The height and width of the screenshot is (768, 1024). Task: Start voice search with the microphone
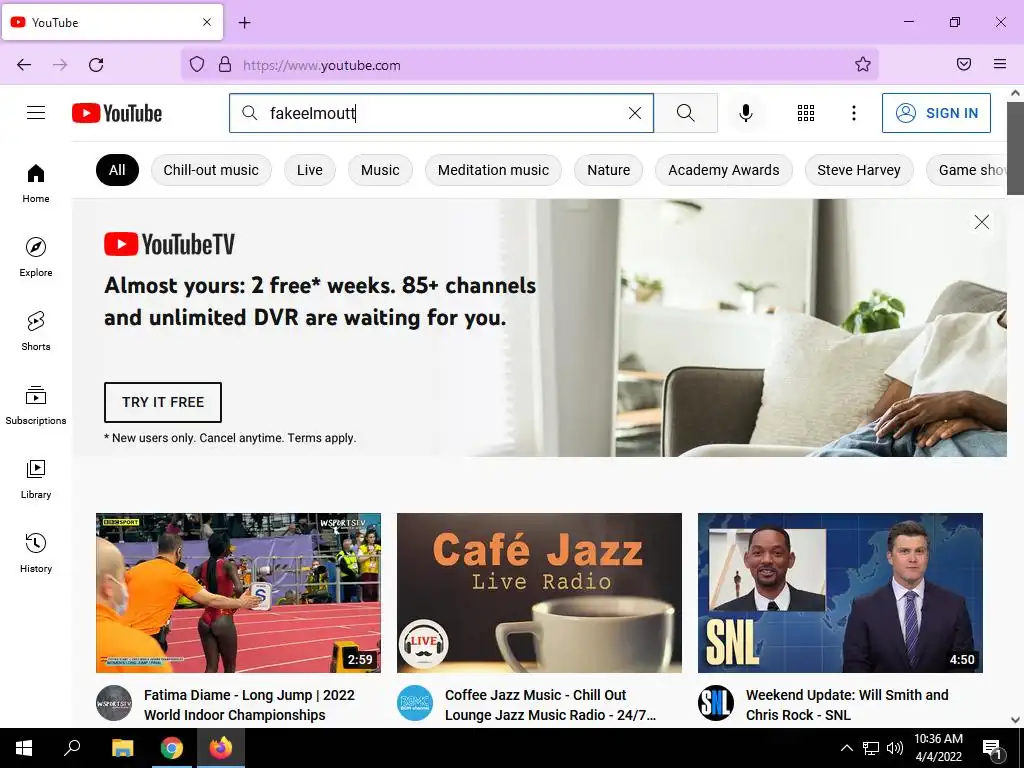746,113
